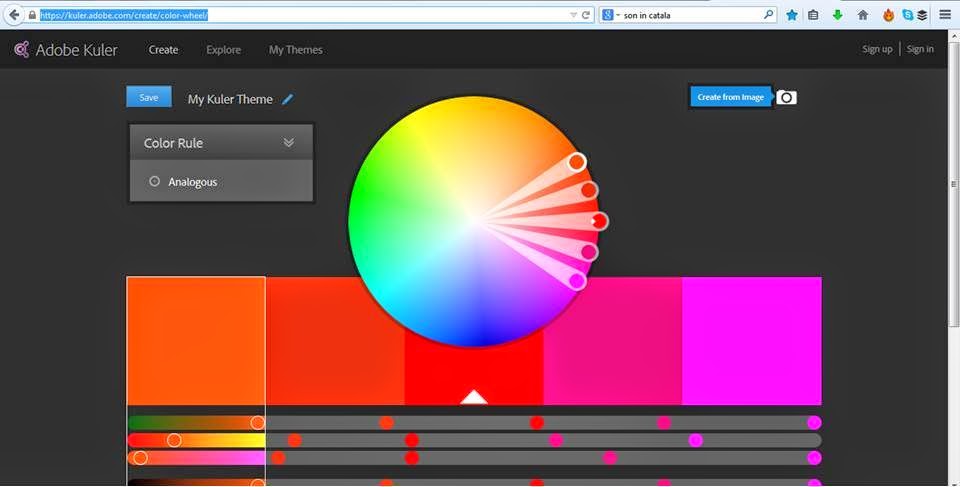This screenshot has width=960, height=487.
Task: Click the red-to-yellow gradient slider knob
Action: point(174,440)
